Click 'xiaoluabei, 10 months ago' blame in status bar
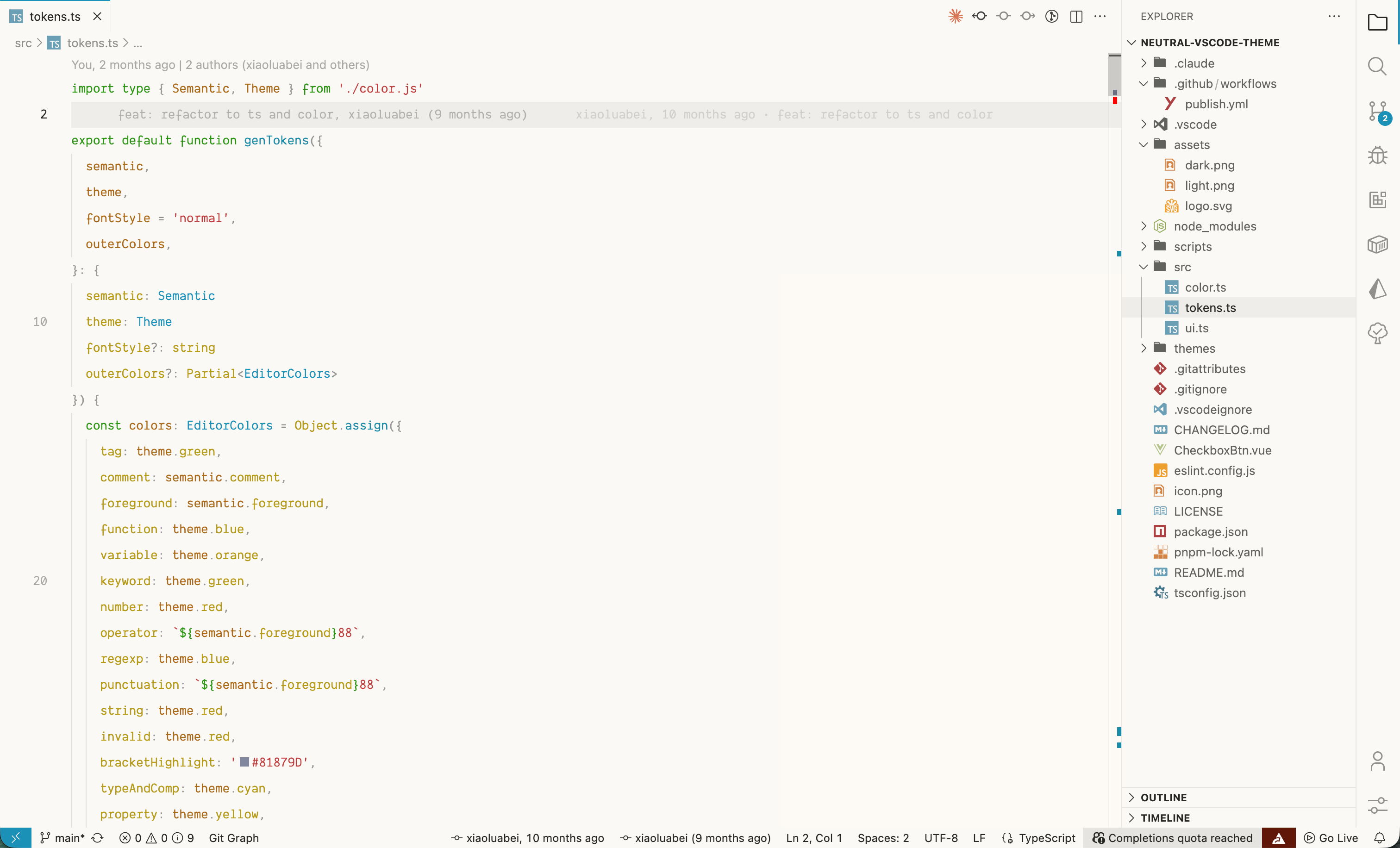 coord(527,838)
